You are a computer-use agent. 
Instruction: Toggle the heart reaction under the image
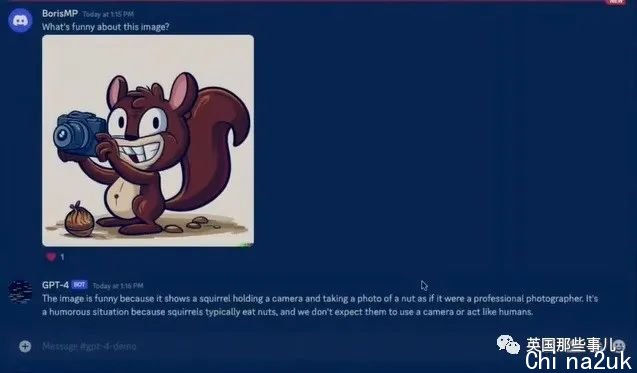[x=51, y=257]
